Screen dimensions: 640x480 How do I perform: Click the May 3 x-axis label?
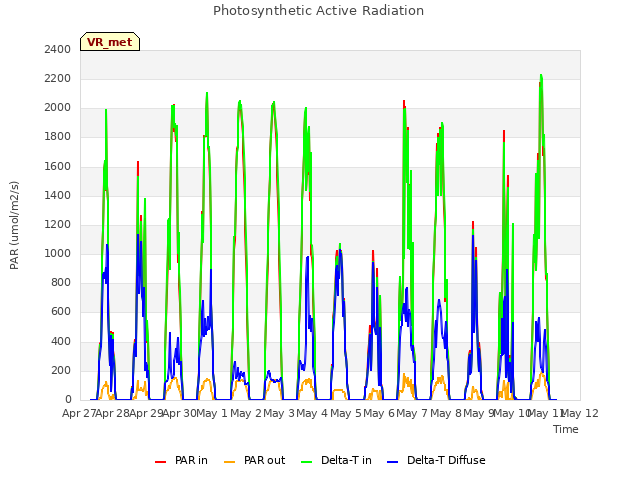tap(279, 414)
